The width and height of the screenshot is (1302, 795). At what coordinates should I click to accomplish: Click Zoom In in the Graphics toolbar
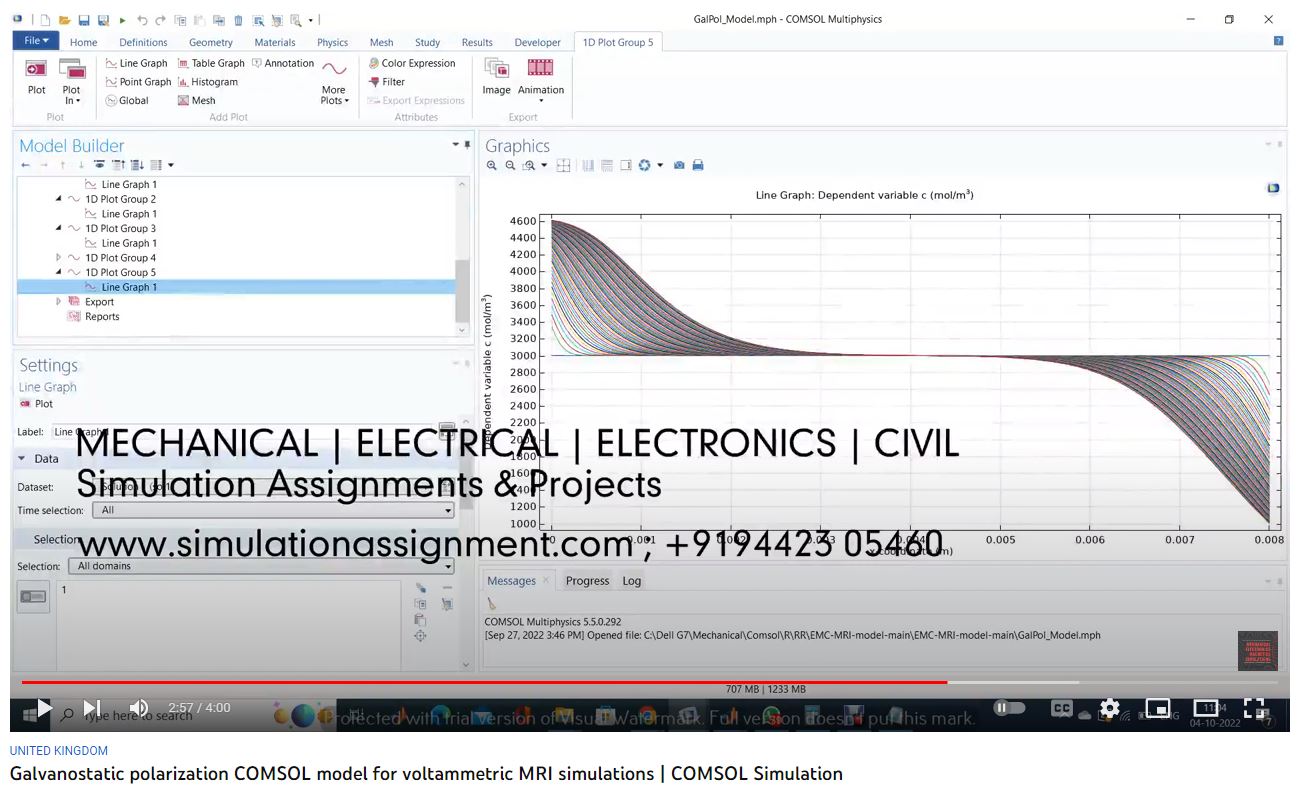[x=492, y=165]
